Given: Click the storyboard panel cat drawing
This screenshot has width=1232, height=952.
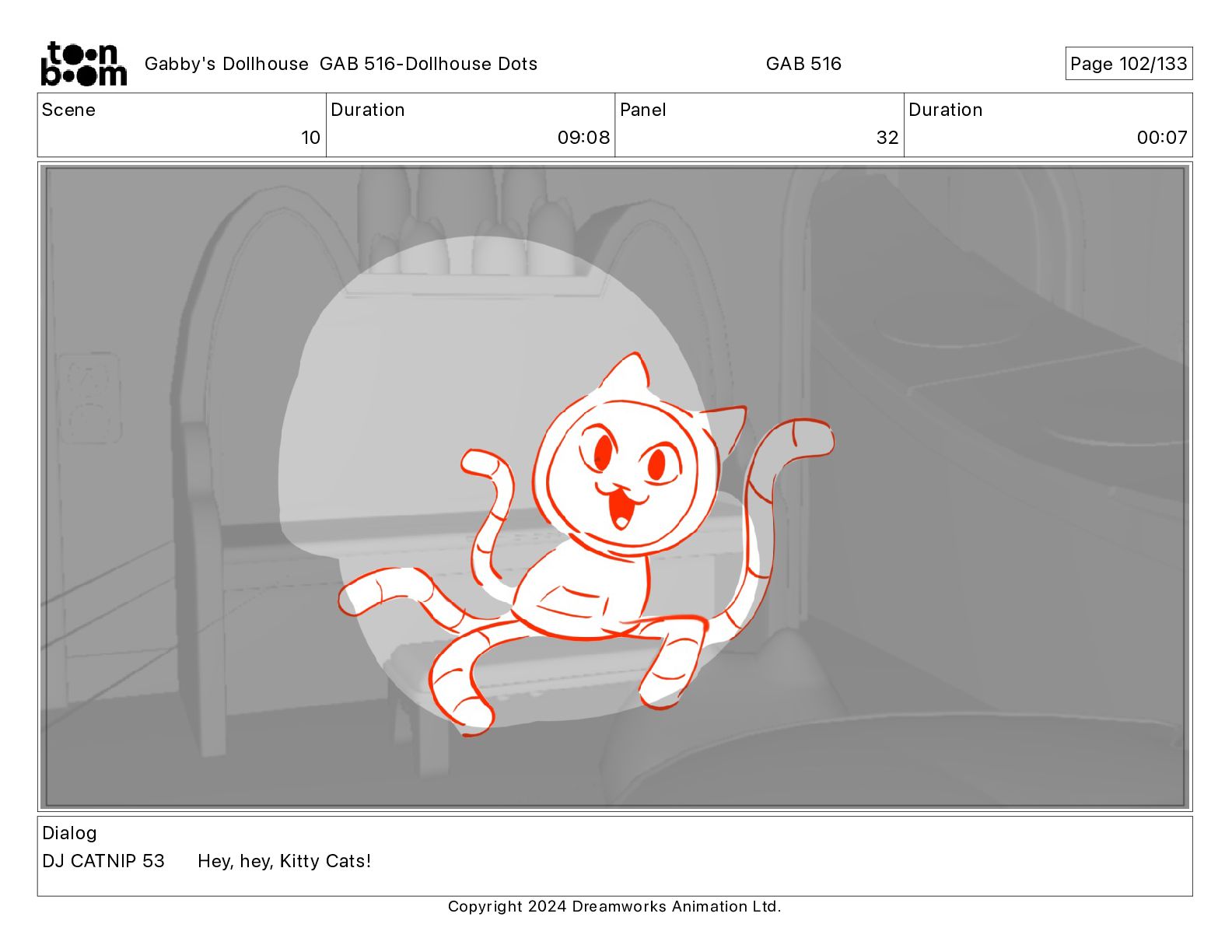Looking at the screenshot, I should point(586,544).
